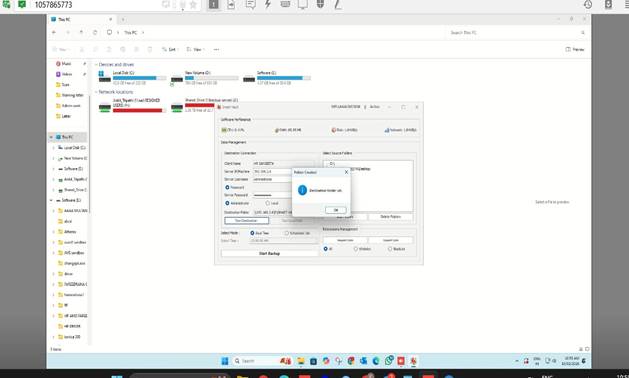This screenshot has height=378, width=629.
Task: Toggle the Preview pane button
Action: 574,49
